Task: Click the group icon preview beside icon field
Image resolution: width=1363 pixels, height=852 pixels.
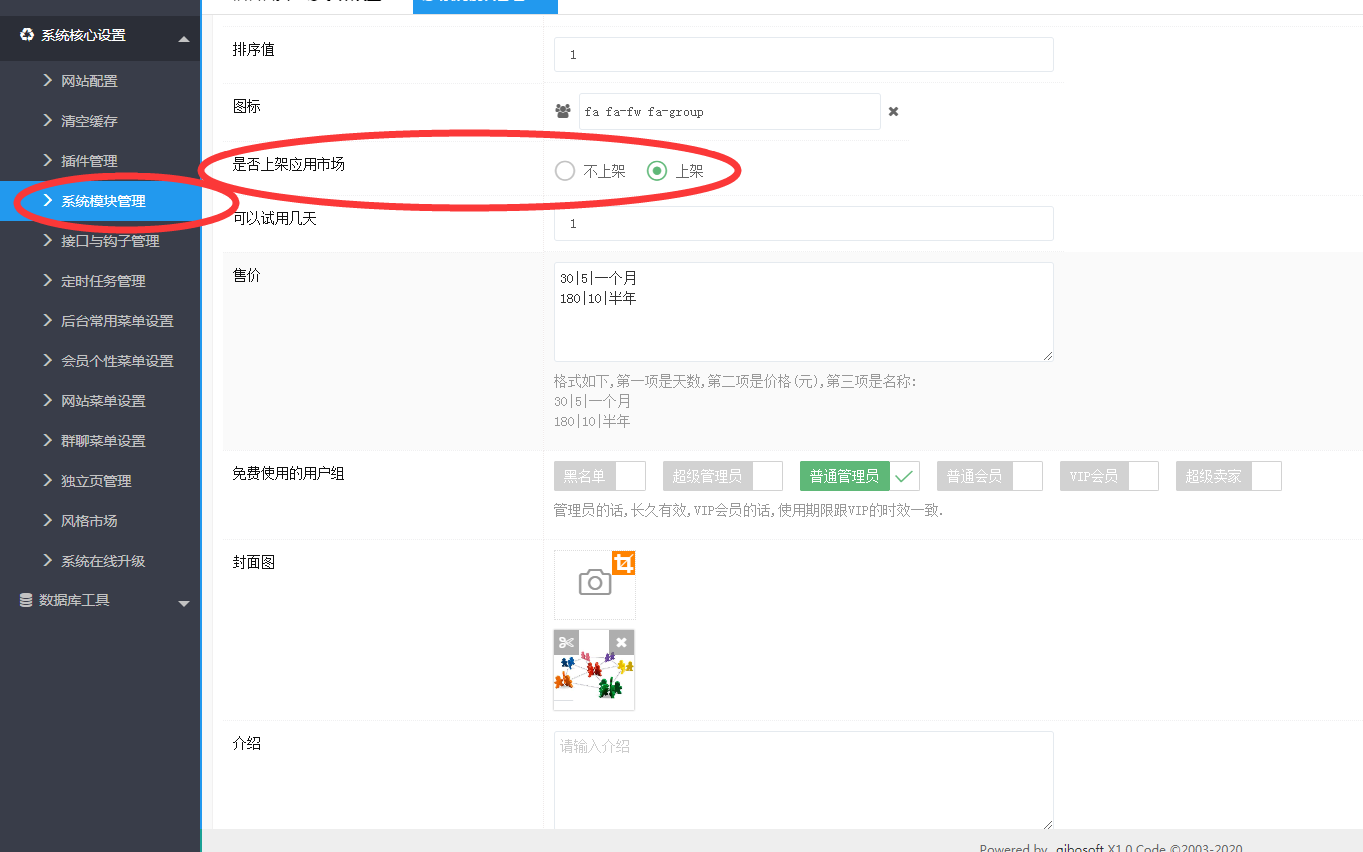Action: pos(563,112)
